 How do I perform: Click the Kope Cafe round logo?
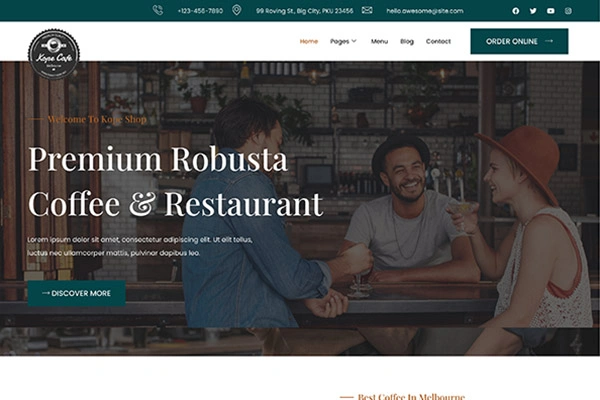click(x=54, y=54)
